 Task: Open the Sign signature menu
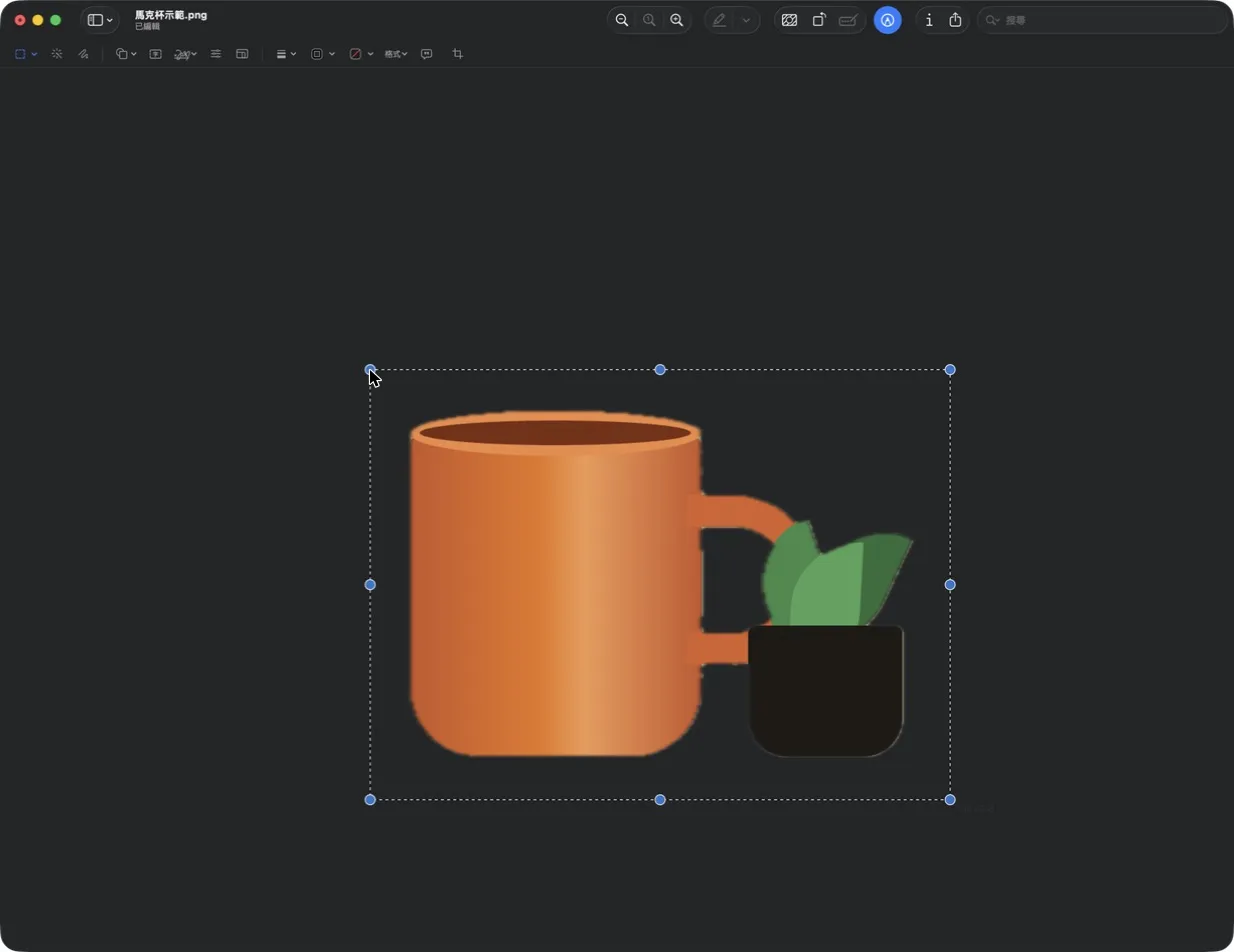(185, 54)
